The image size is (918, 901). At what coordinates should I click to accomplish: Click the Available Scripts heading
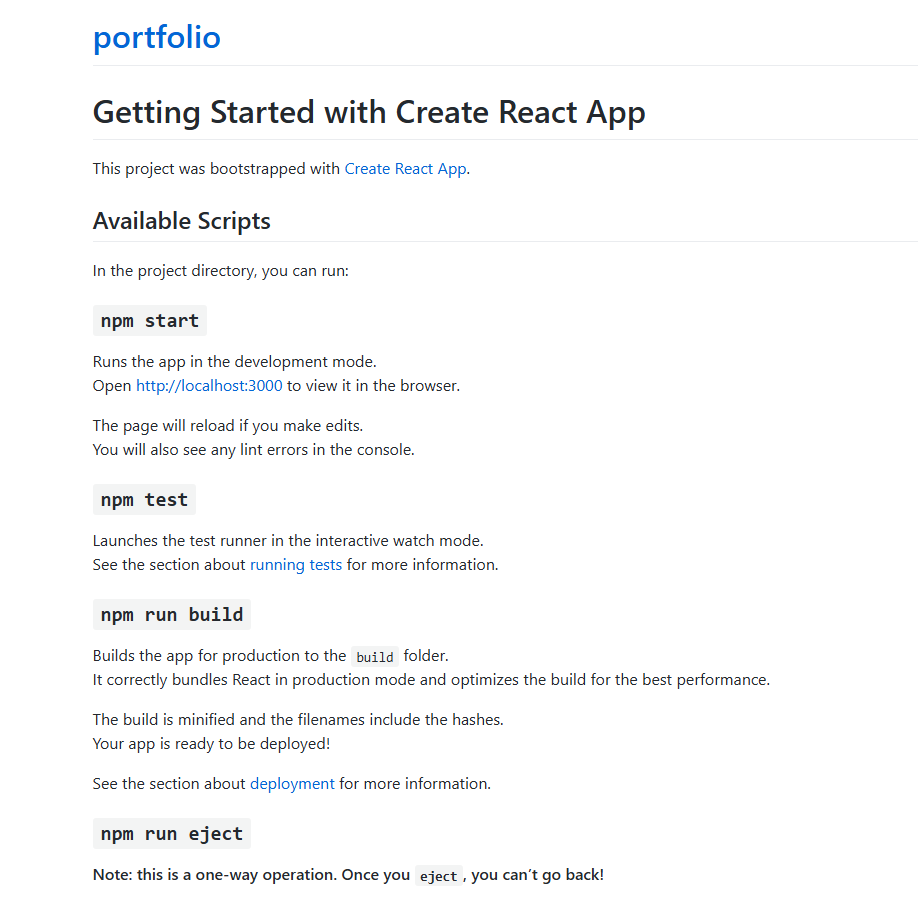pos(181,221)
